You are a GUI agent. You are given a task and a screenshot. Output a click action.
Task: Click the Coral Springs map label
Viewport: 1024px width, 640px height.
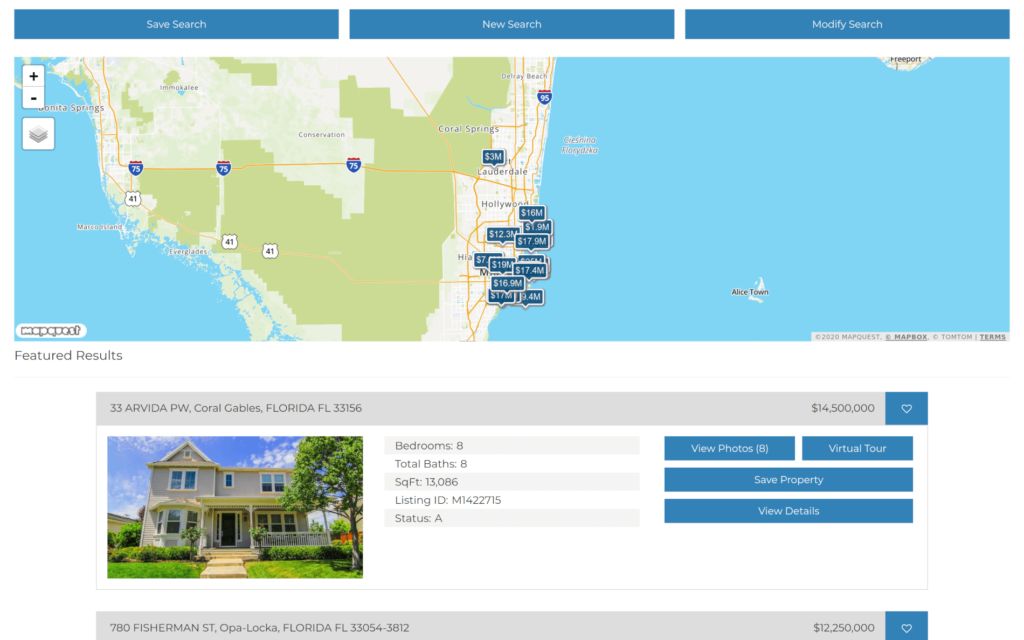tap(468, 129)
